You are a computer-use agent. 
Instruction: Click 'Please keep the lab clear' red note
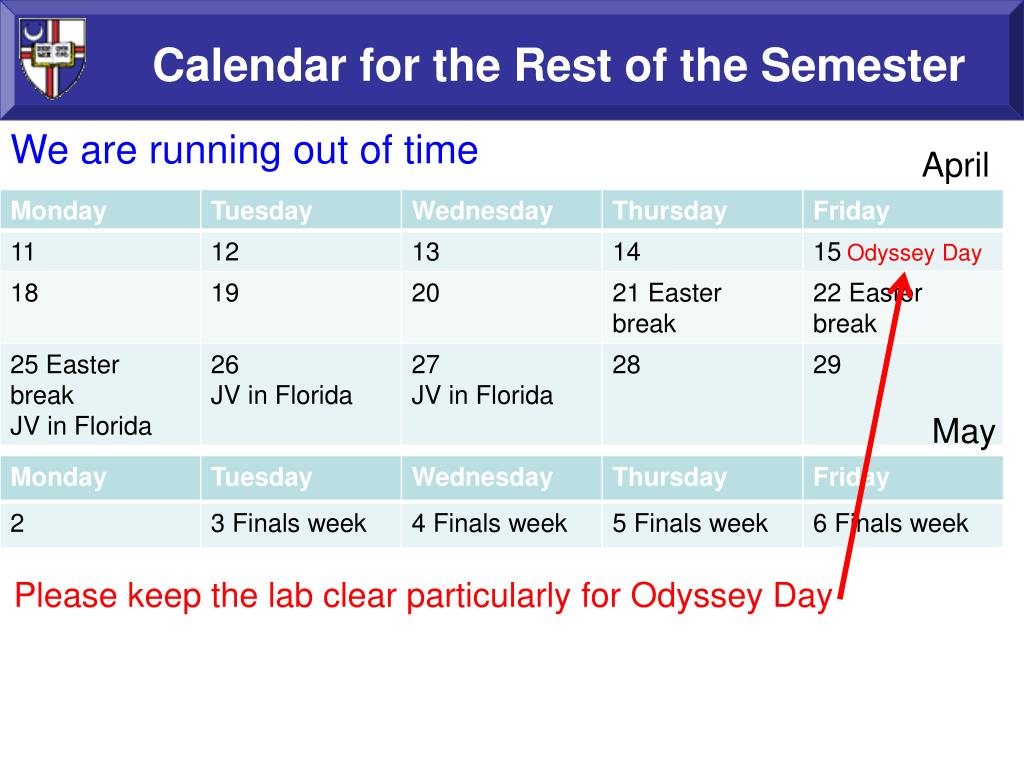tap(423, 596)
